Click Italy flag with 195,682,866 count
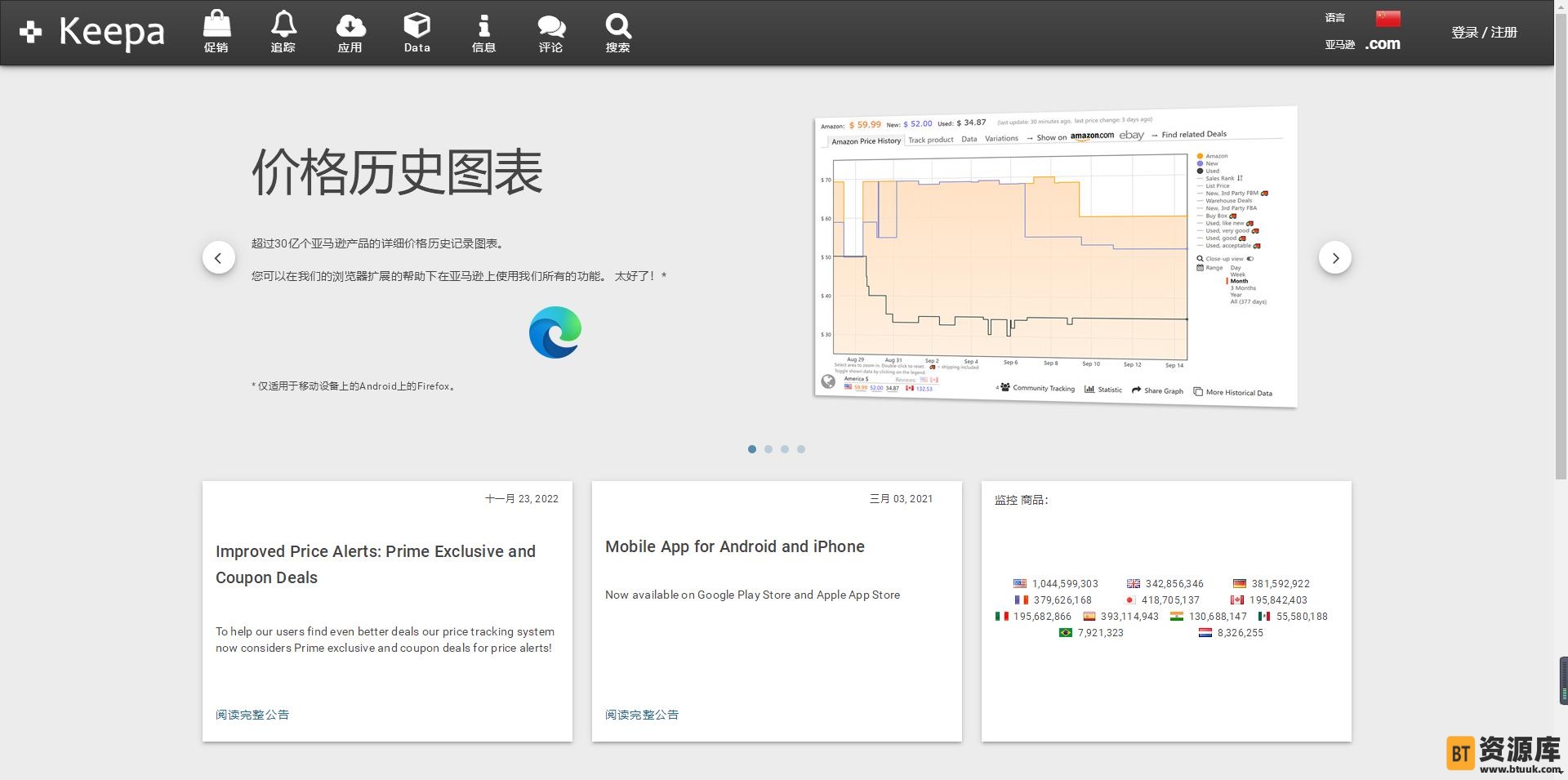The height and width of the screenshot is (780, 1568). point(1033,617)
